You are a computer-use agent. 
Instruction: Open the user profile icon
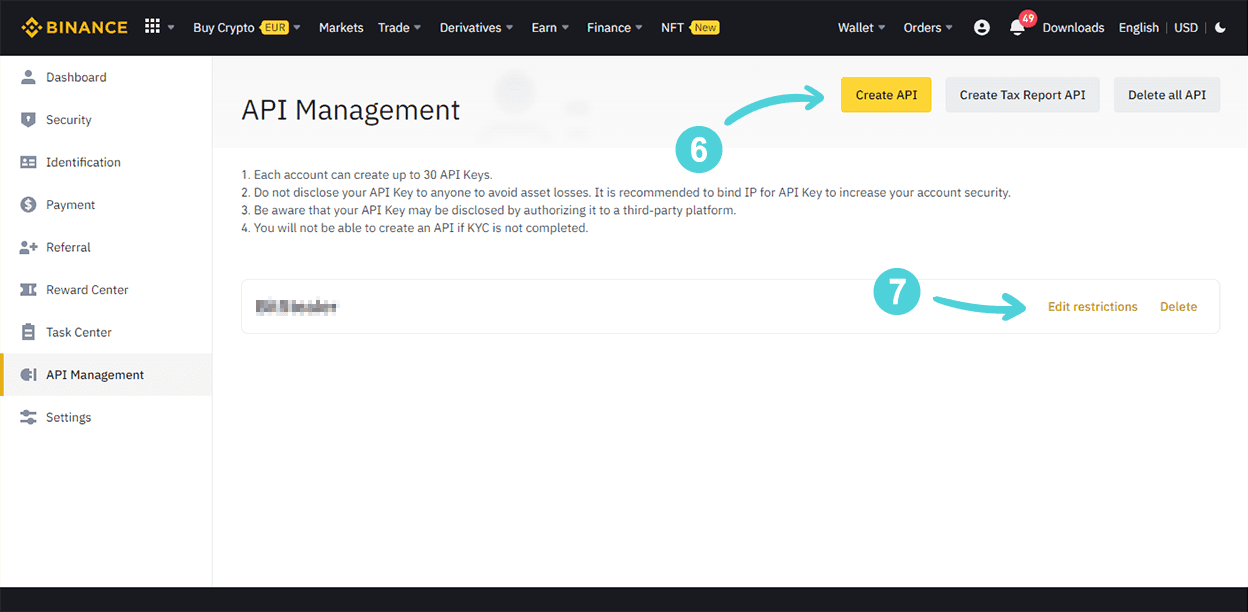[x=981, y=27]
